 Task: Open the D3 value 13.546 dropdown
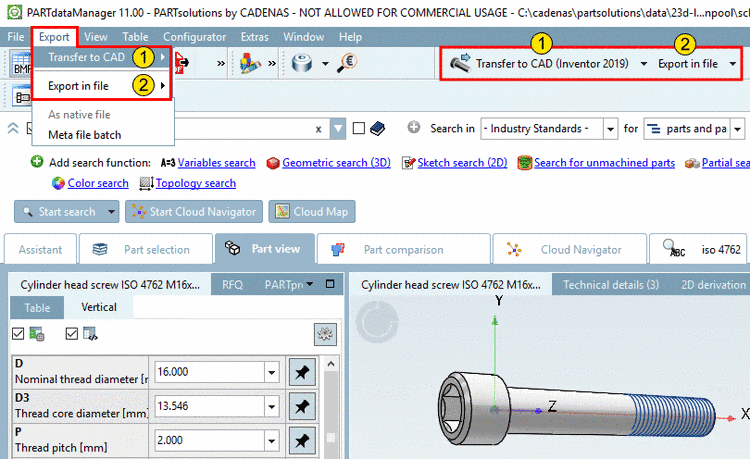(271, 406)
